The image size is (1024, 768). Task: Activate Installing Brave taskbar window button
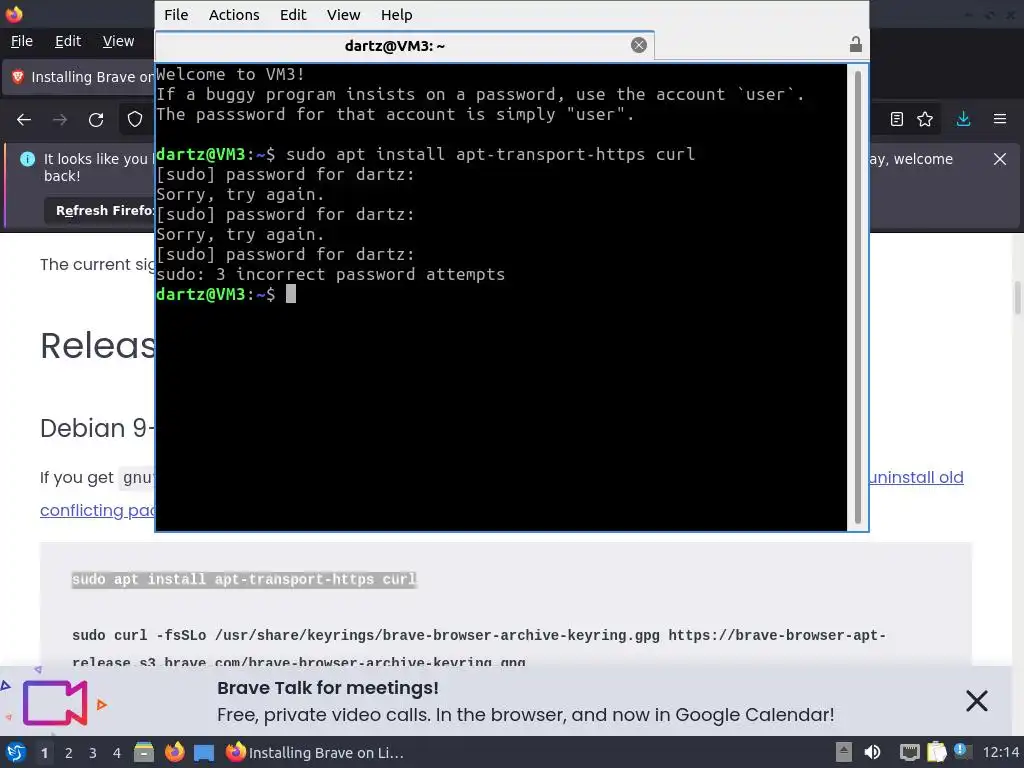317,752
